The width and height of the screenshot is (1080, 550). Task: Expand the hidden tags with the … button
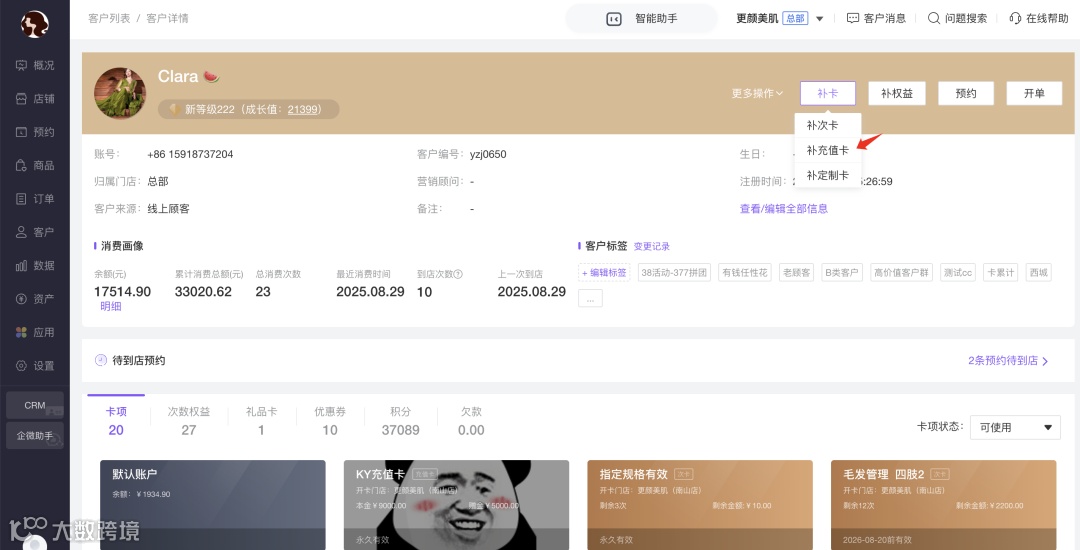590,298
